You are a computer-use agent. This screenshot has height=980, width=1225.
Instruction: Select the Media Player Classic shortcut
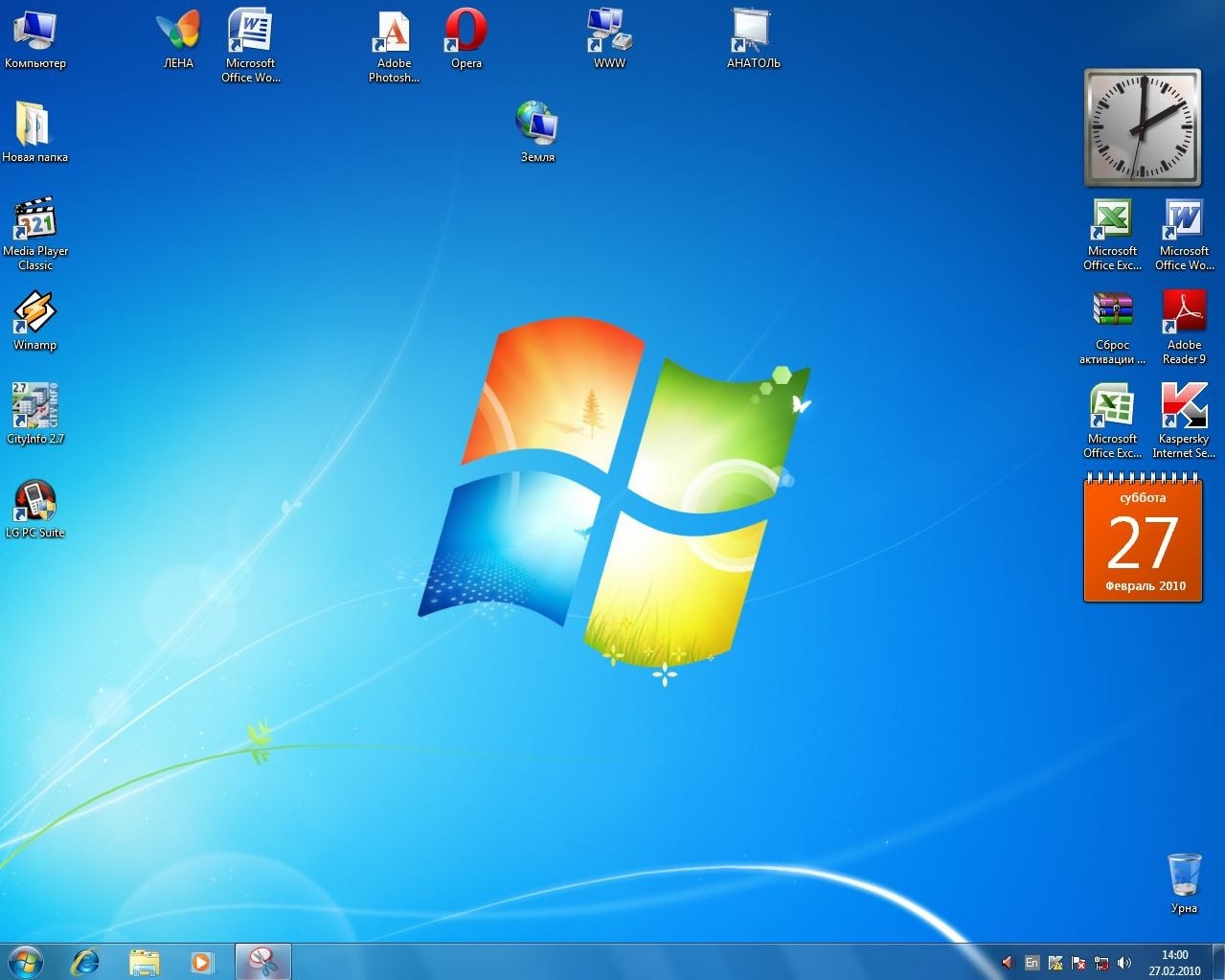(35, 234)
